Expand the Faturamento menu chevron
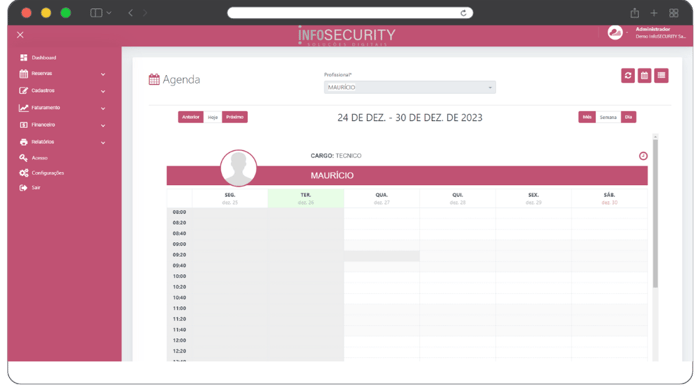699x389 pixels. click(103, 109)
